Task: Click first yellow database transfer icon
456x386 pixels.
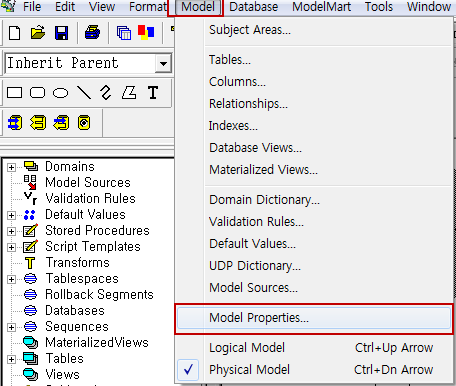Action: tap(15, 123)
